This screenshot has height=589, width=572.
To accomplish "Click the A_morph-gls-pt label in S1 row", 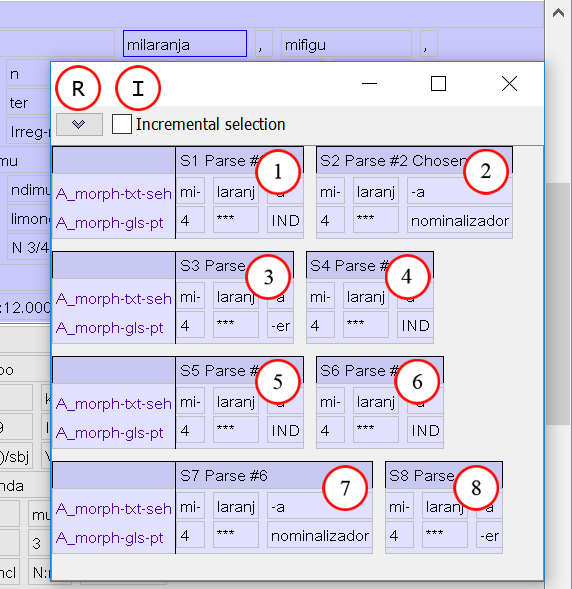I will point(109,223).
